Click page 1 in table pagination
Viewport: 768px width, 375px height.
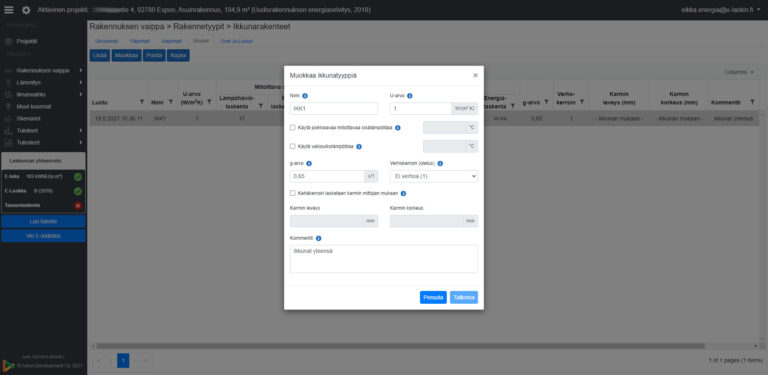coord(123,361)
